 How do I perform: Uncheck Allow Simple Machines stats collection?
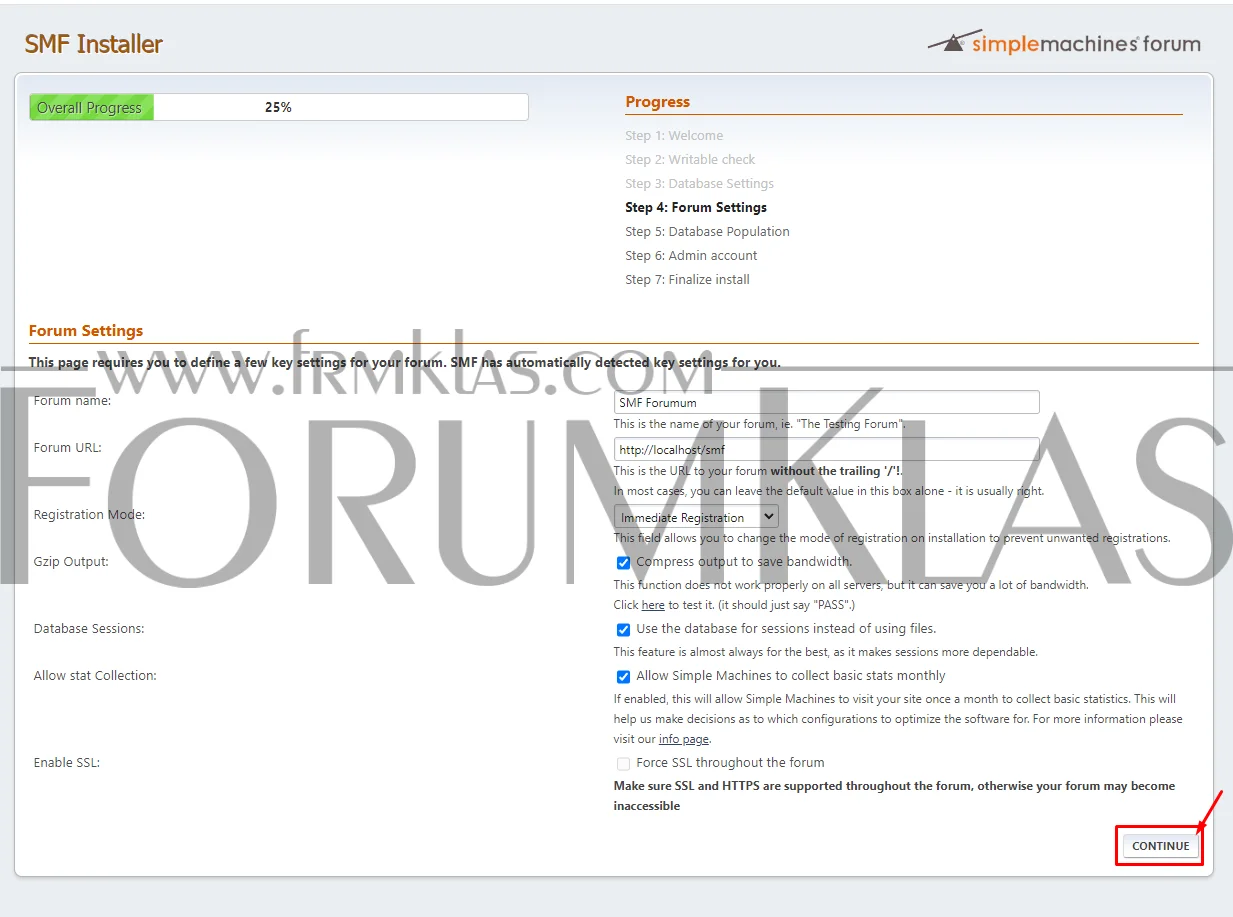623,676
